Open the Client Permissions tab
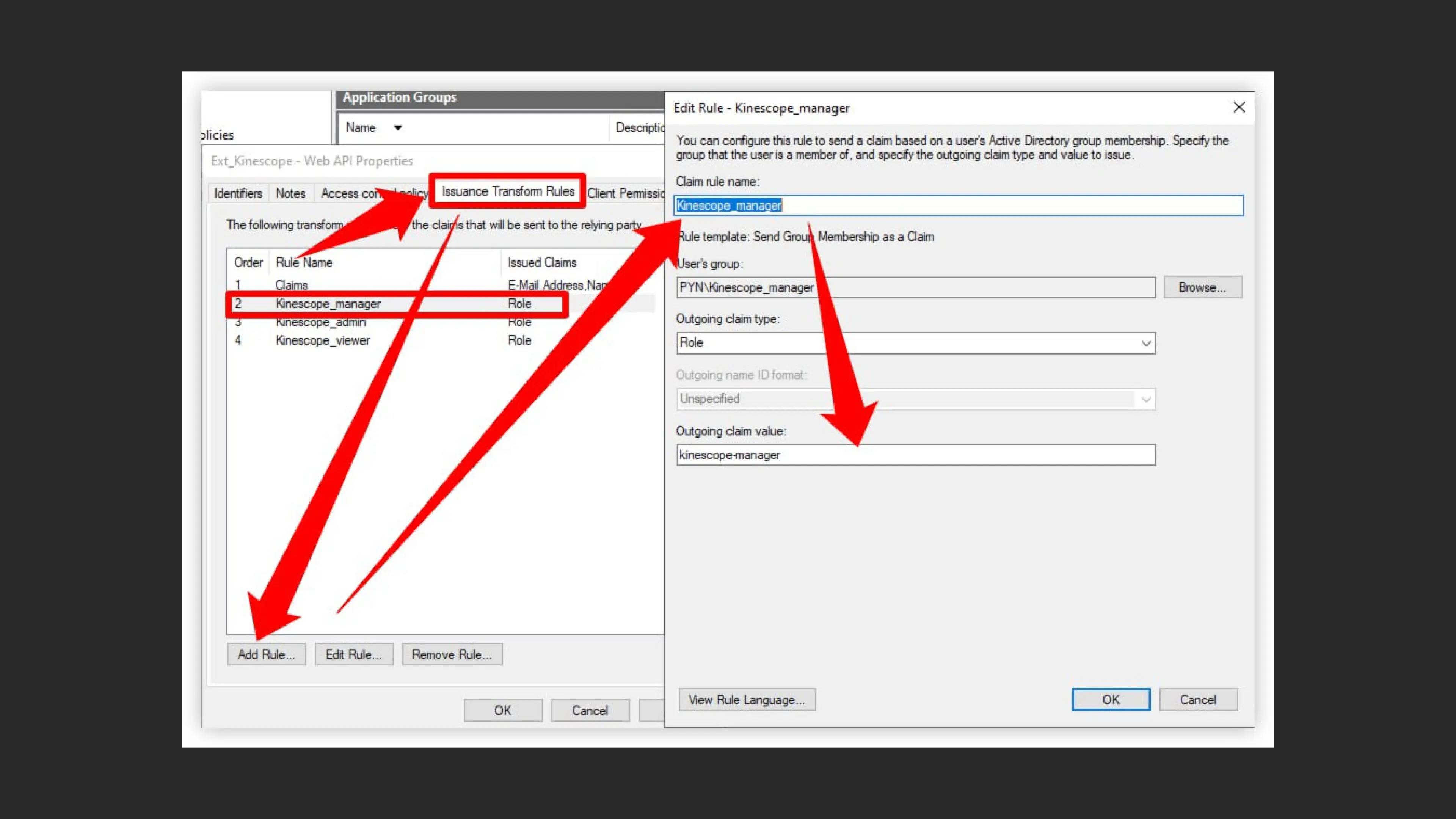This screenshot has height=819, width=1456. coord(625,193)
